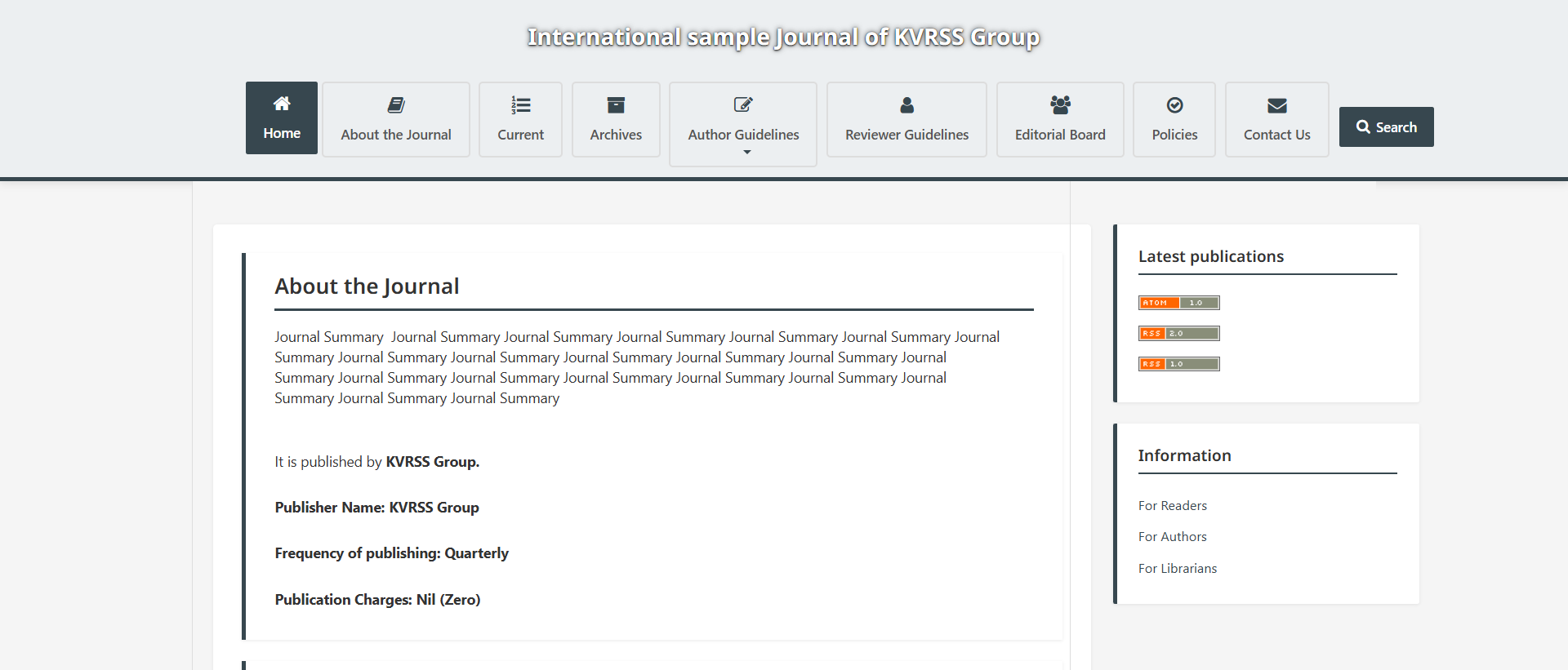
Task: Expand the Author Guidelines dropdown arrow
Action: (x=746, y=153)
